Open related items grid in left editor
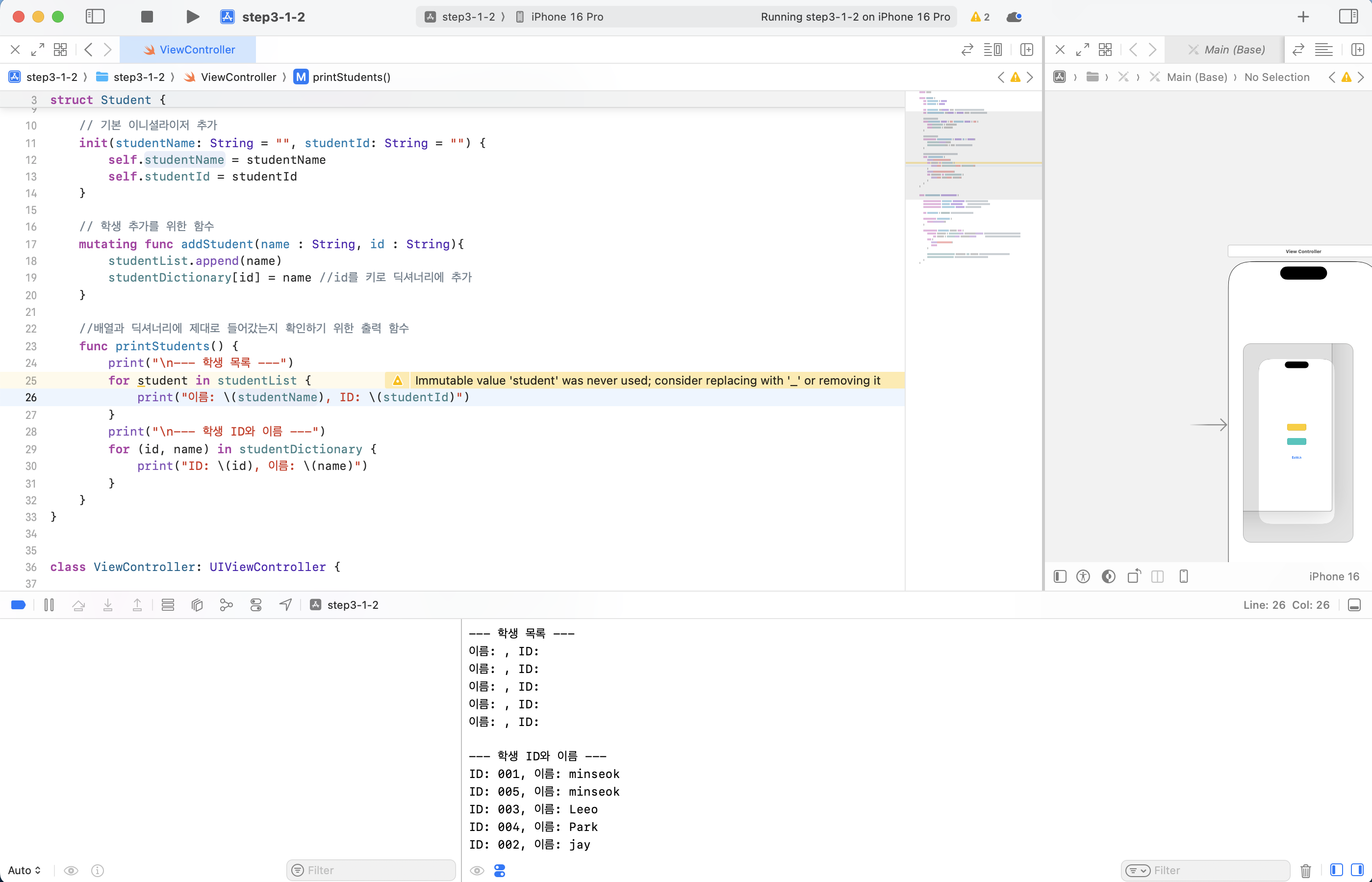Screen dimensions: 1372x882 click(60, 50)
